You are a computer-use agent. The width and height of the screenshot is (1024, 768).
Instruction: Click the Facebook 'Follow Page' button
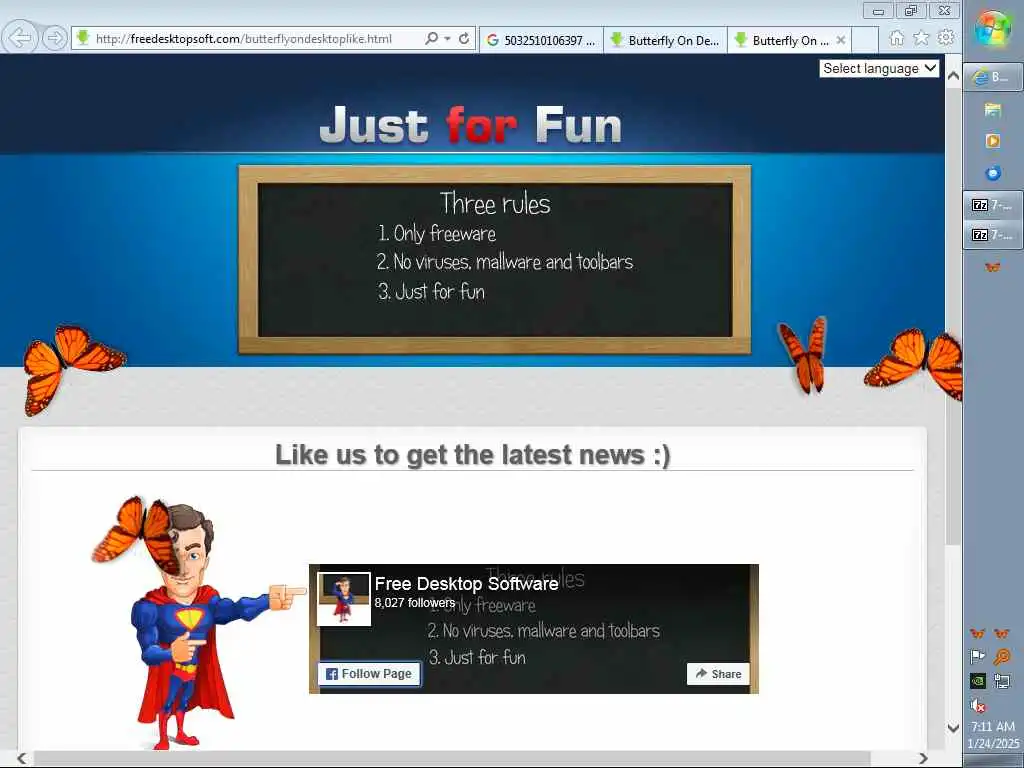(x=369, y=673)
